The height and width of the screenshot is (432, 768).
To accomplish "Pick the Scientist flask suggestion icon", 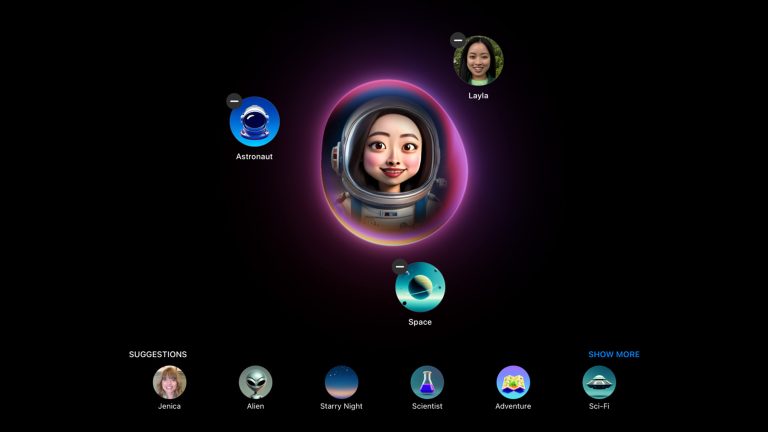I will (427, 382).
